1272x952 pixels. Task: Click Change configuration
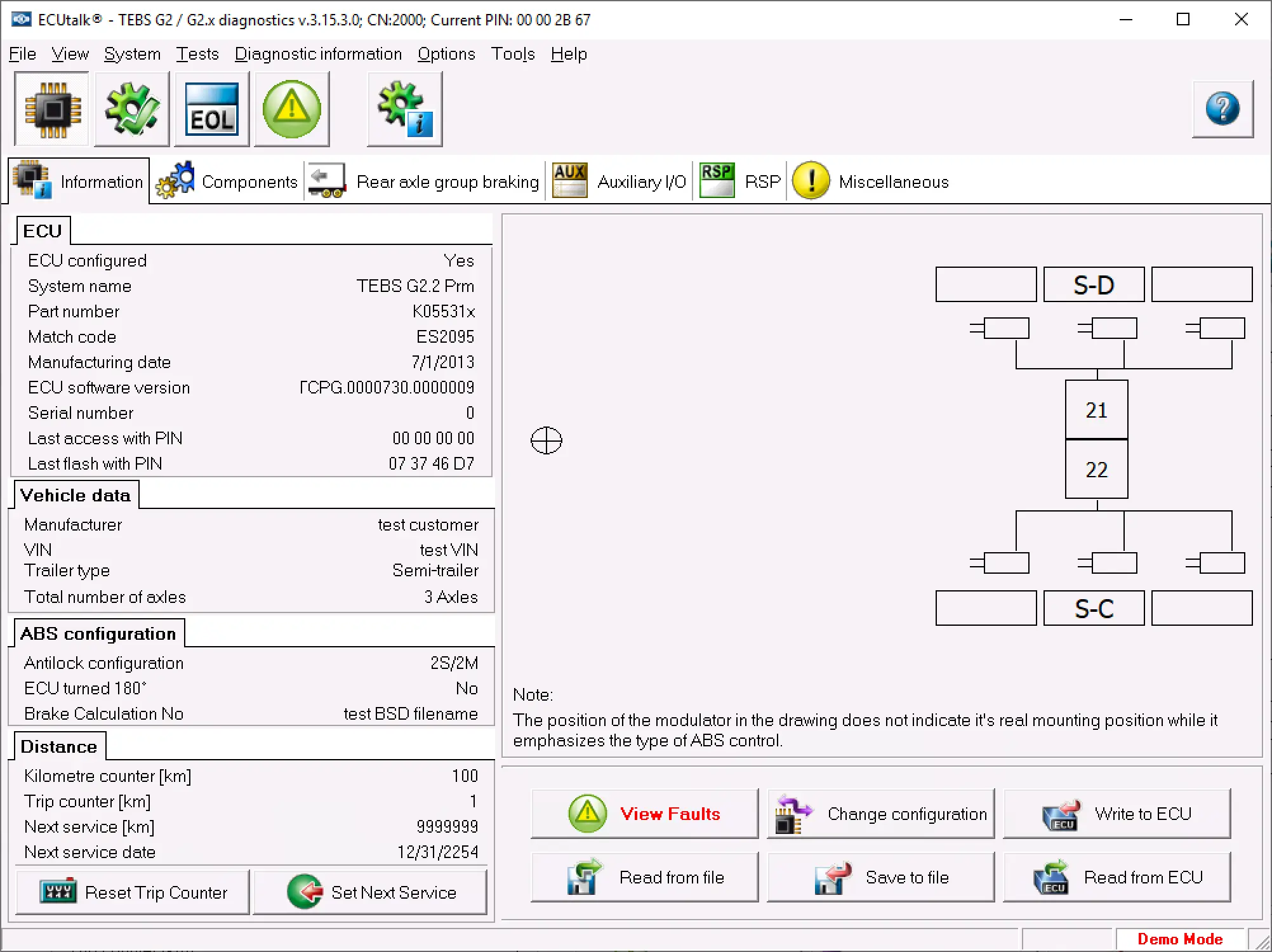click(x=880, y=814)
